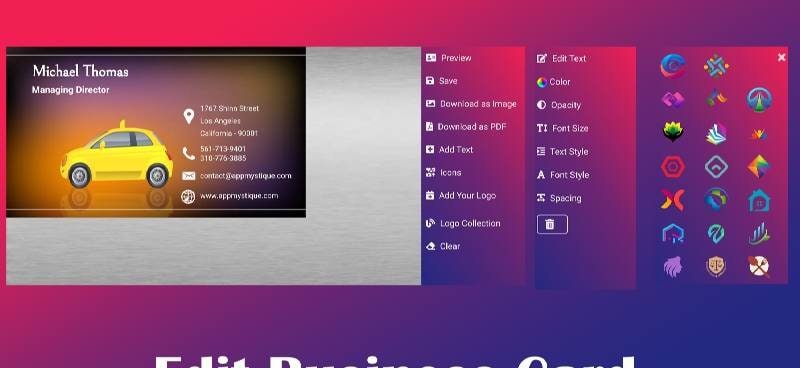
Task: Select the phone number '561-713-9401'
Action: pyautogui.click(x=223, y=149)
